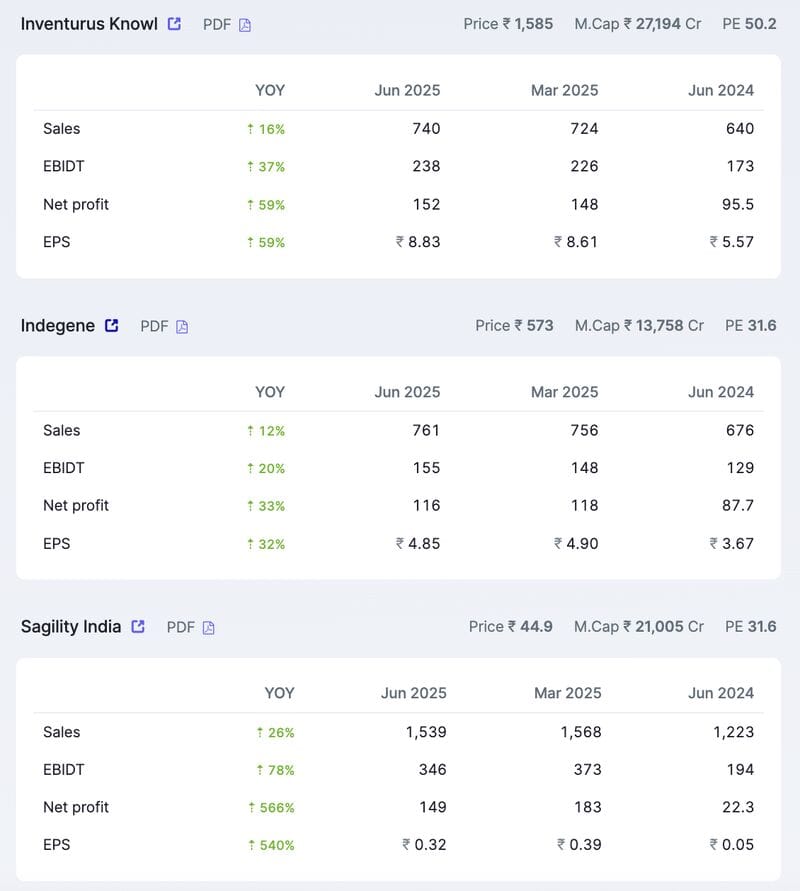Image resolution: width=800 pixels, height=891 pixels.
Task: Open external link icon beside Indegene
Action: pyautogui.click(x=112, y=325)
